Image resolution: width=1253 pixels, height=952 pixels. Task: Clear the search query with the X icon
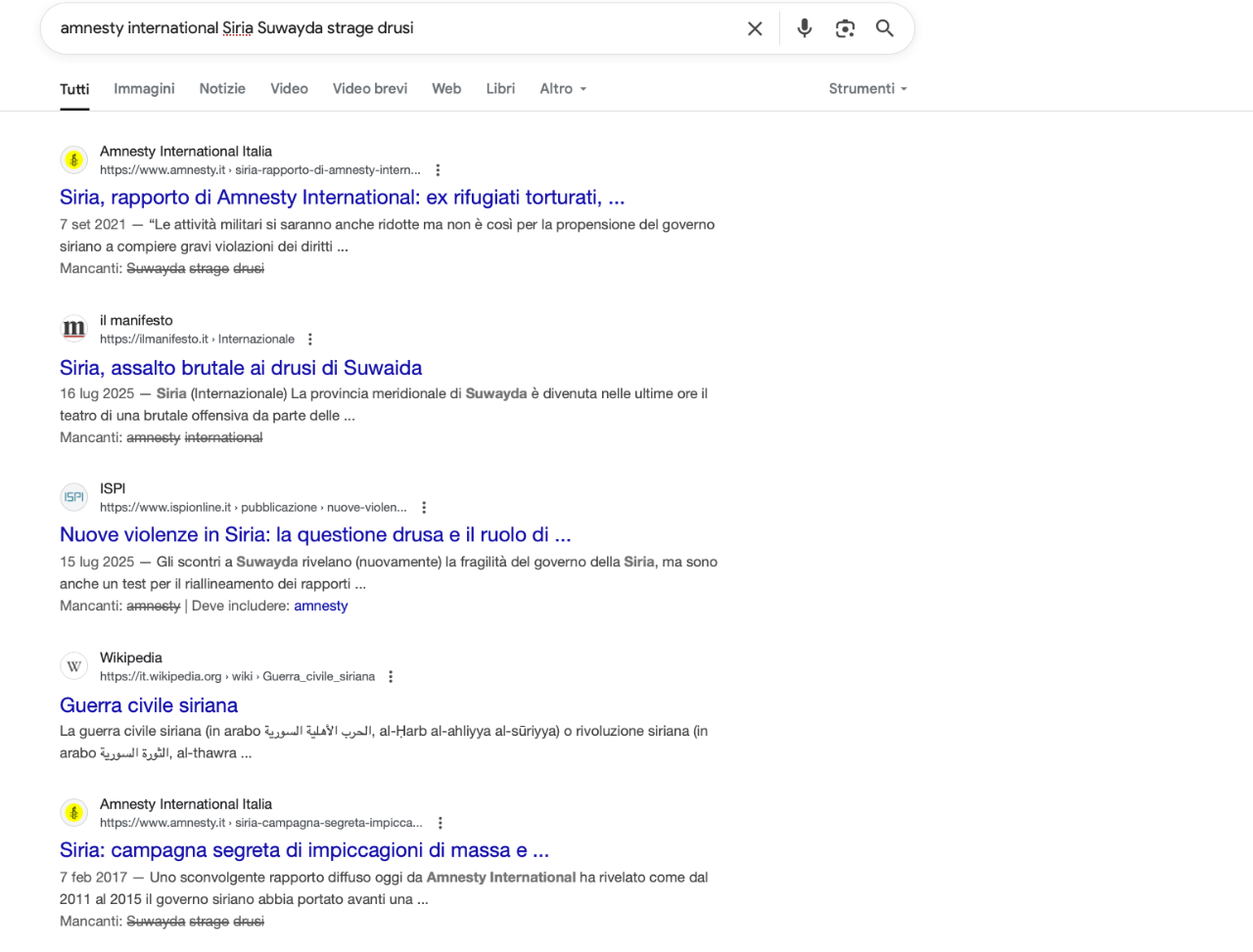click(x=755, y=28)
